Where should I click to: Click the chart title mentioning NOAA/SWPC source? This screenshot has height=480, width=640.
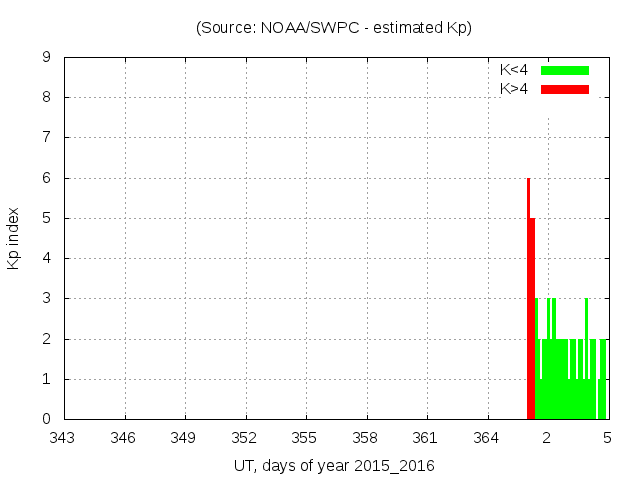click(333, 28)
